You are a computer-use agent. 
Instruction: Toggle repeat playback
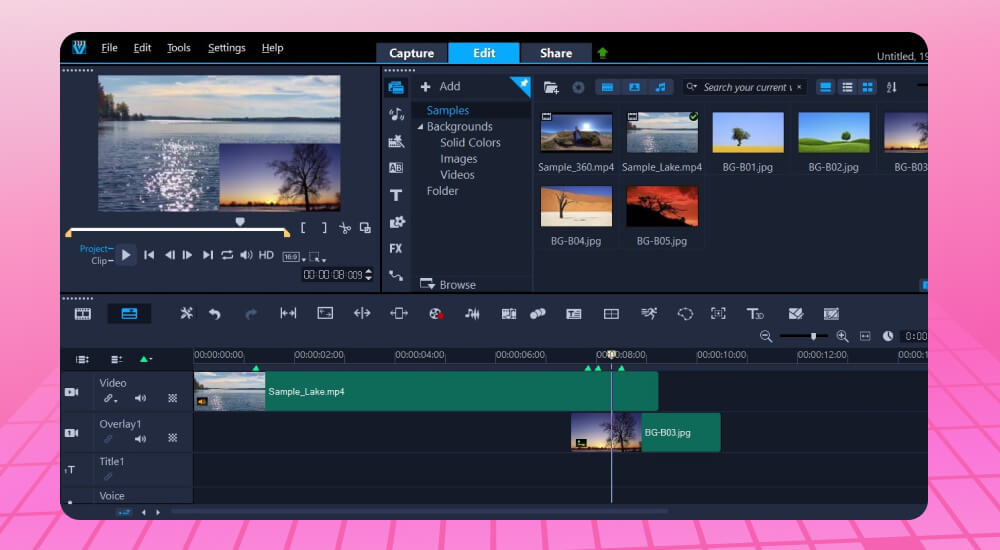pos(227,255)
